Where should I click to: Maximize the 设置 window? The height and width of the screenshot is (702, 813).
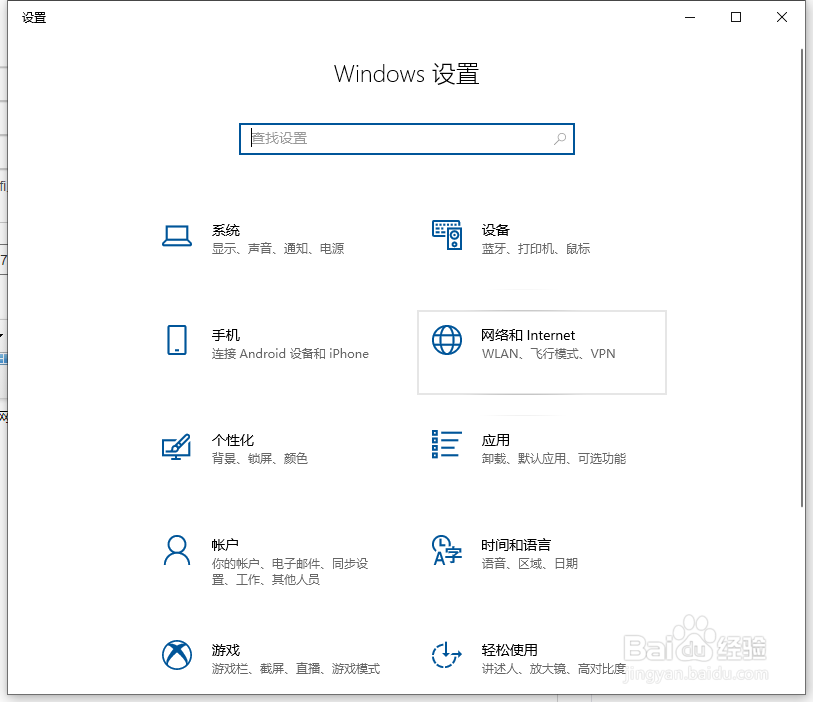click(x=736, y=17)
